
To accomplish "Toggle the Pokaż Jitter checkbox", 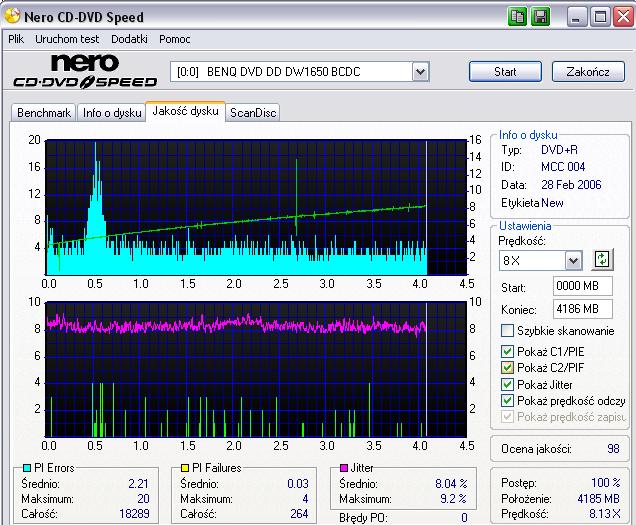I will [x=507, y=384].
